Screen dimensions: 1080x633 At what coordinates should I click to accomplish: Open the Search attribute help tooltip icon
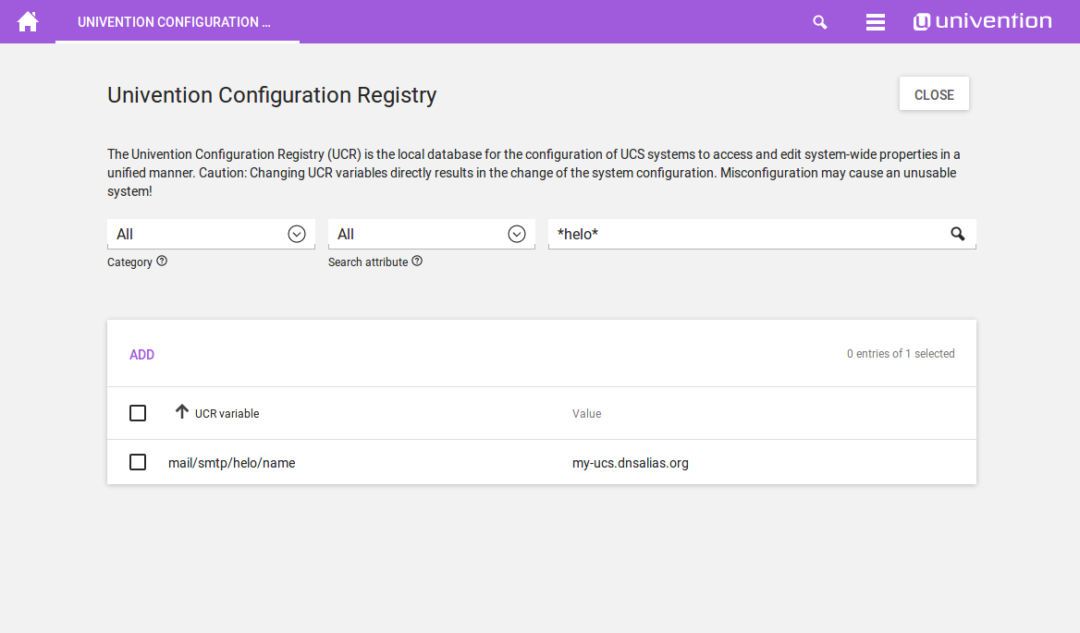[417, 261]
